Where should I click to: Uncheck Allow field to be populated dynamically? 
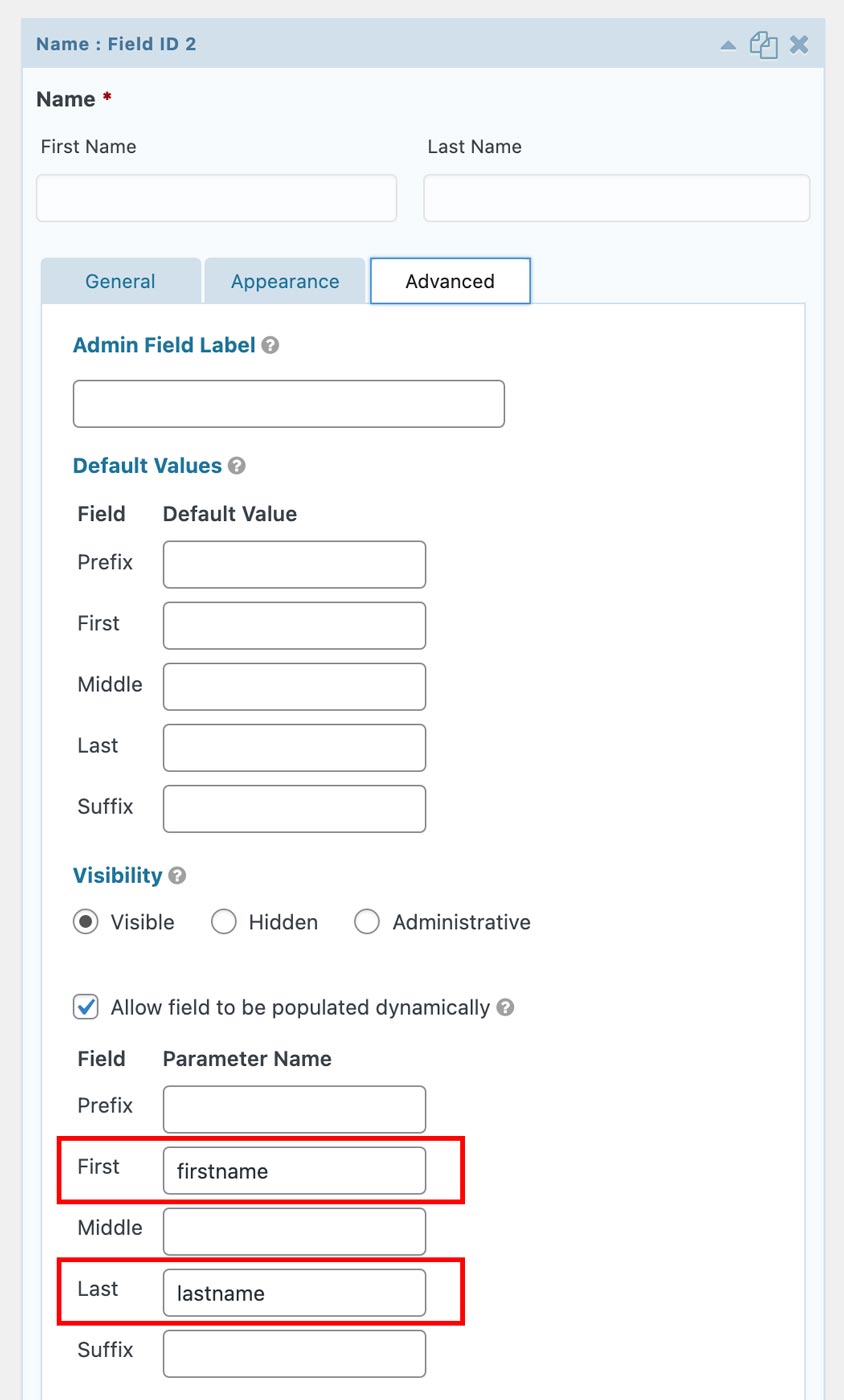pyautogui.click(x=86, y=1007)
